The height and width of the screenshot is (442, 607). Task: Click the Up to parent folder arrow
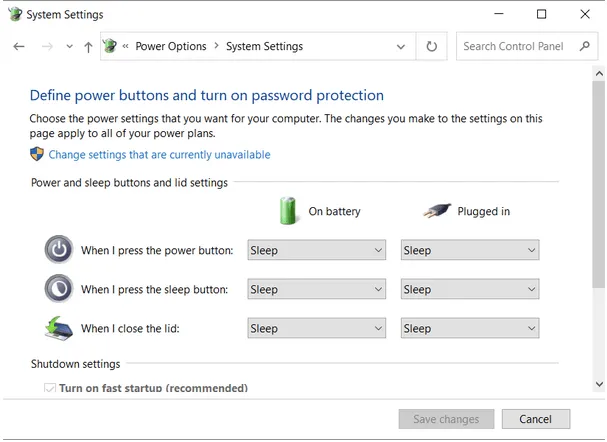(x=88, y=47)
